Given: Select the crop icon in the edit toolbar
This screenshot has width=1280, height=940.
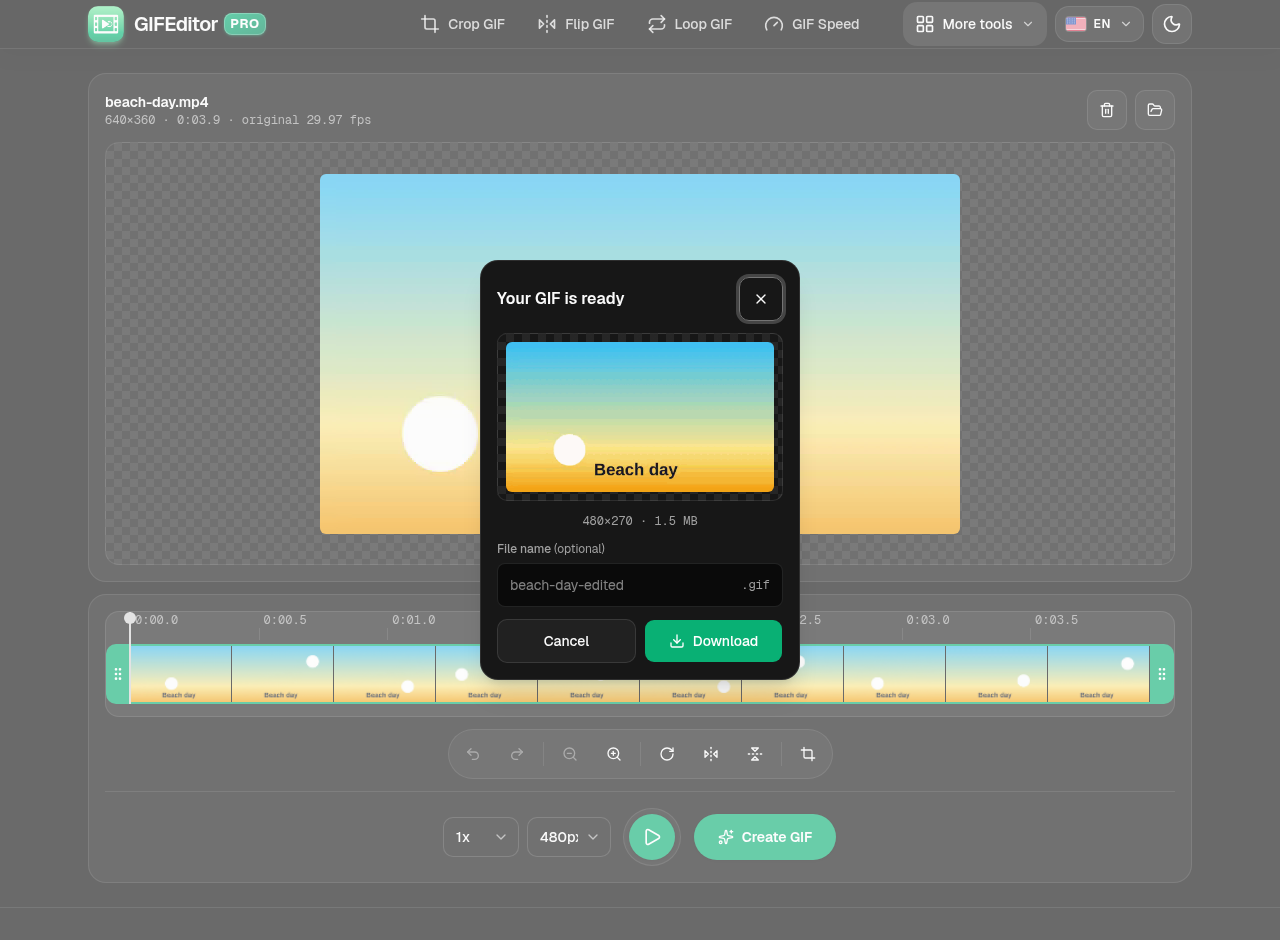Looking at the screenshot, I should click(808, 754).
